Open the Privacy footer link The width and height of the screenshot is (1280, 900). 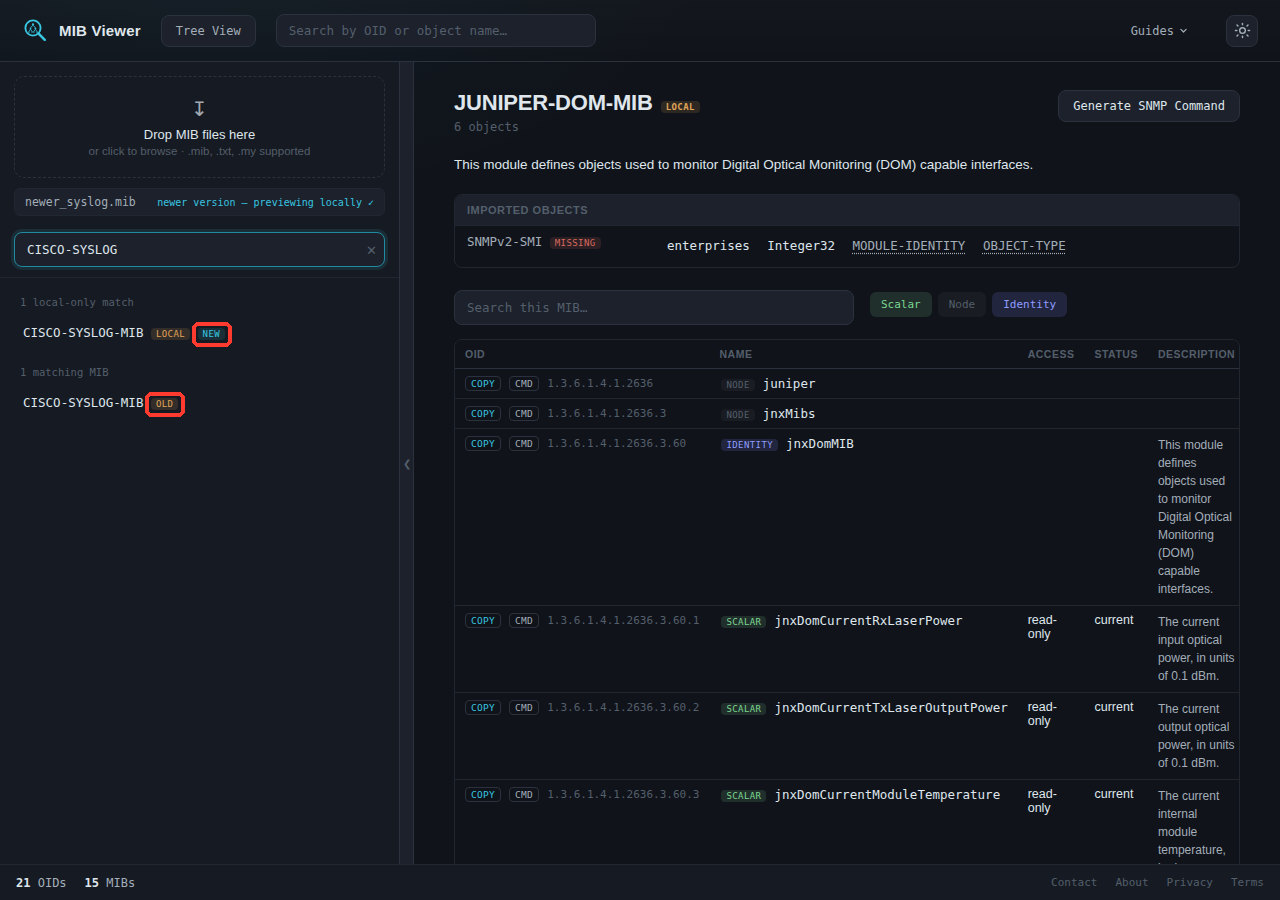[x=1189, y=882]
